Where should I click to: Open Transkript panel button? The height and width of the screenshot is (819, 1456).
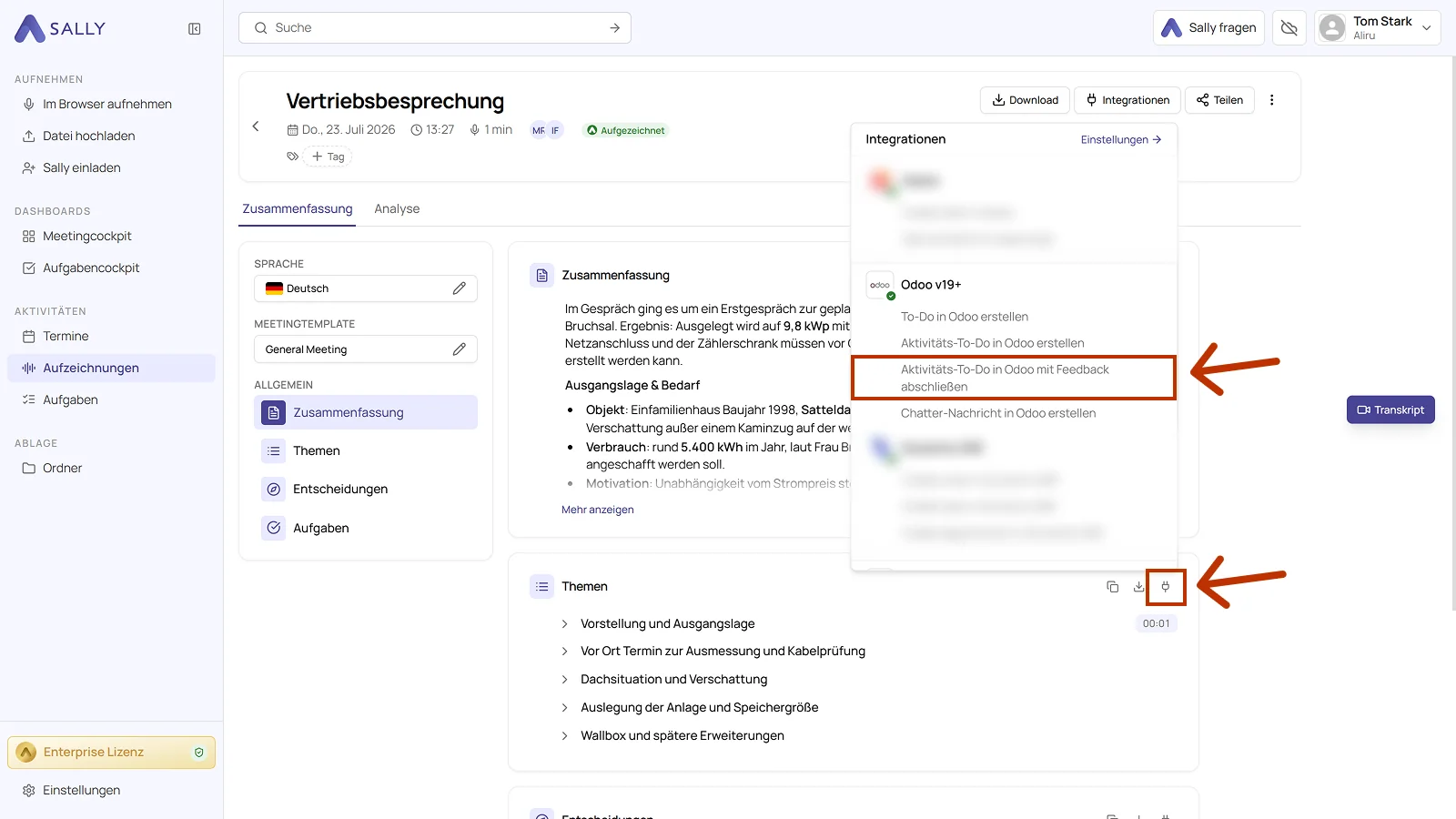[1390, 409]
